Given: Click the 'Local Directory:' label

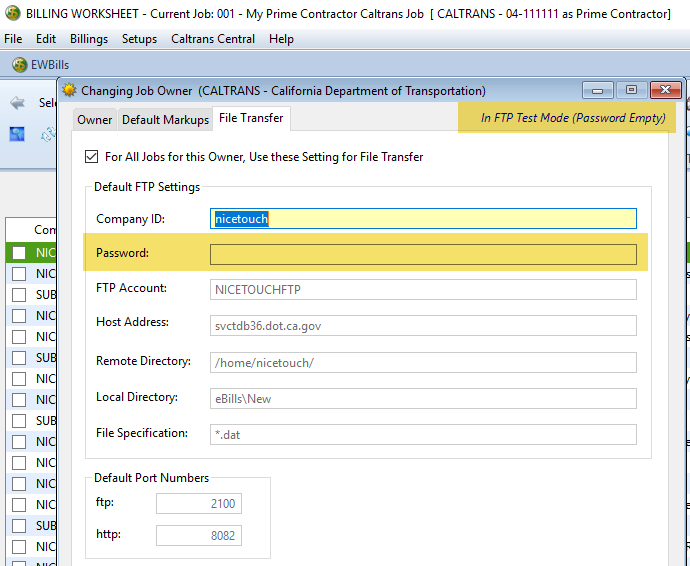Looking at the screenshot, I should click(136, 397).
